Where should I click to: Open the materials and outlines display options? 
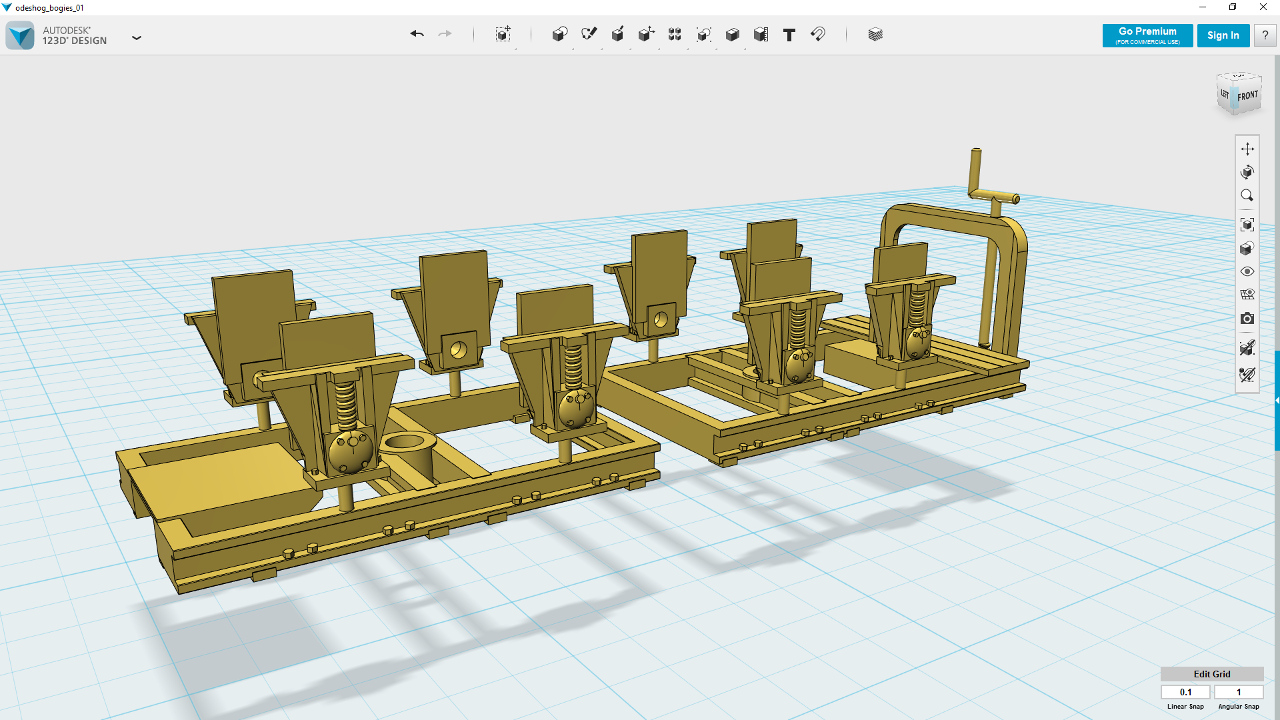[x=1247, y=248]
